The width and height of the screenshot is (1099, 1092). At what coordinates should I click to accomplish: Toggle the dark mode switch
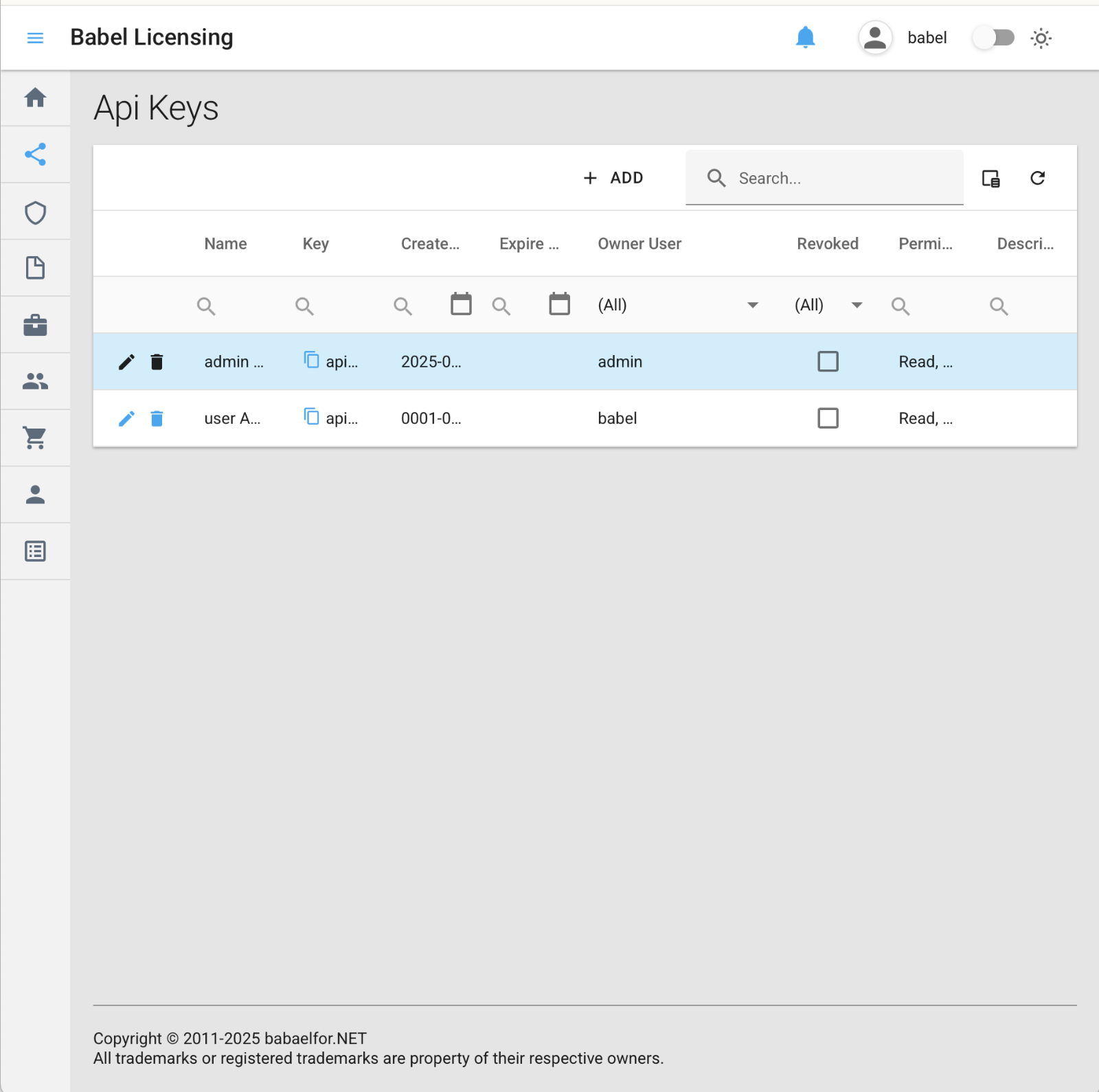click(994, 38)
